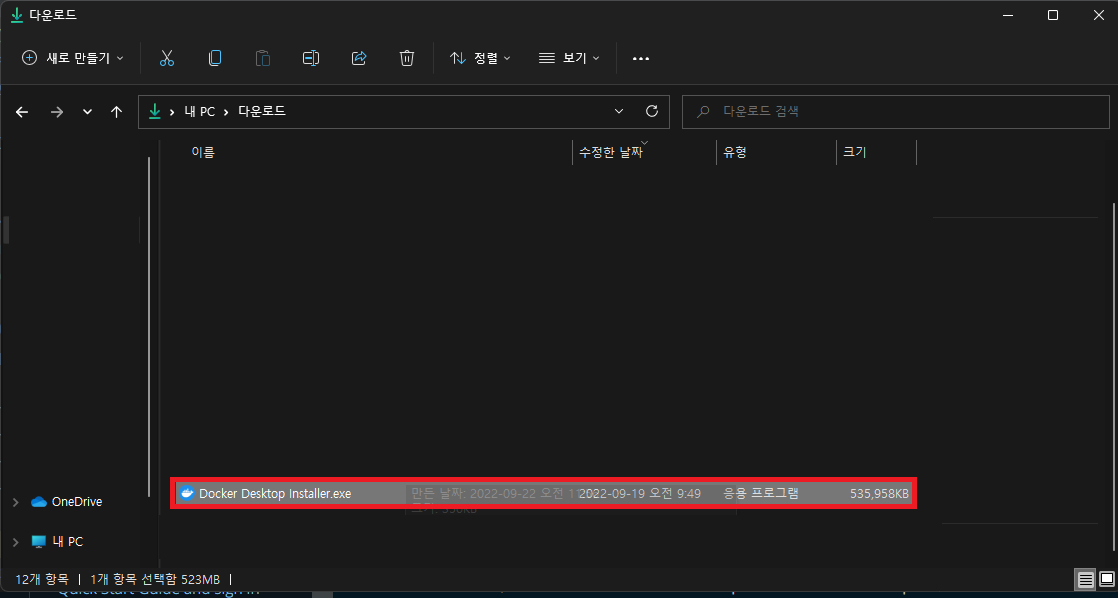This screenshot has width=1118, height=598.
Task: Go forward with the right arrow
Action: tap(57, 112)
